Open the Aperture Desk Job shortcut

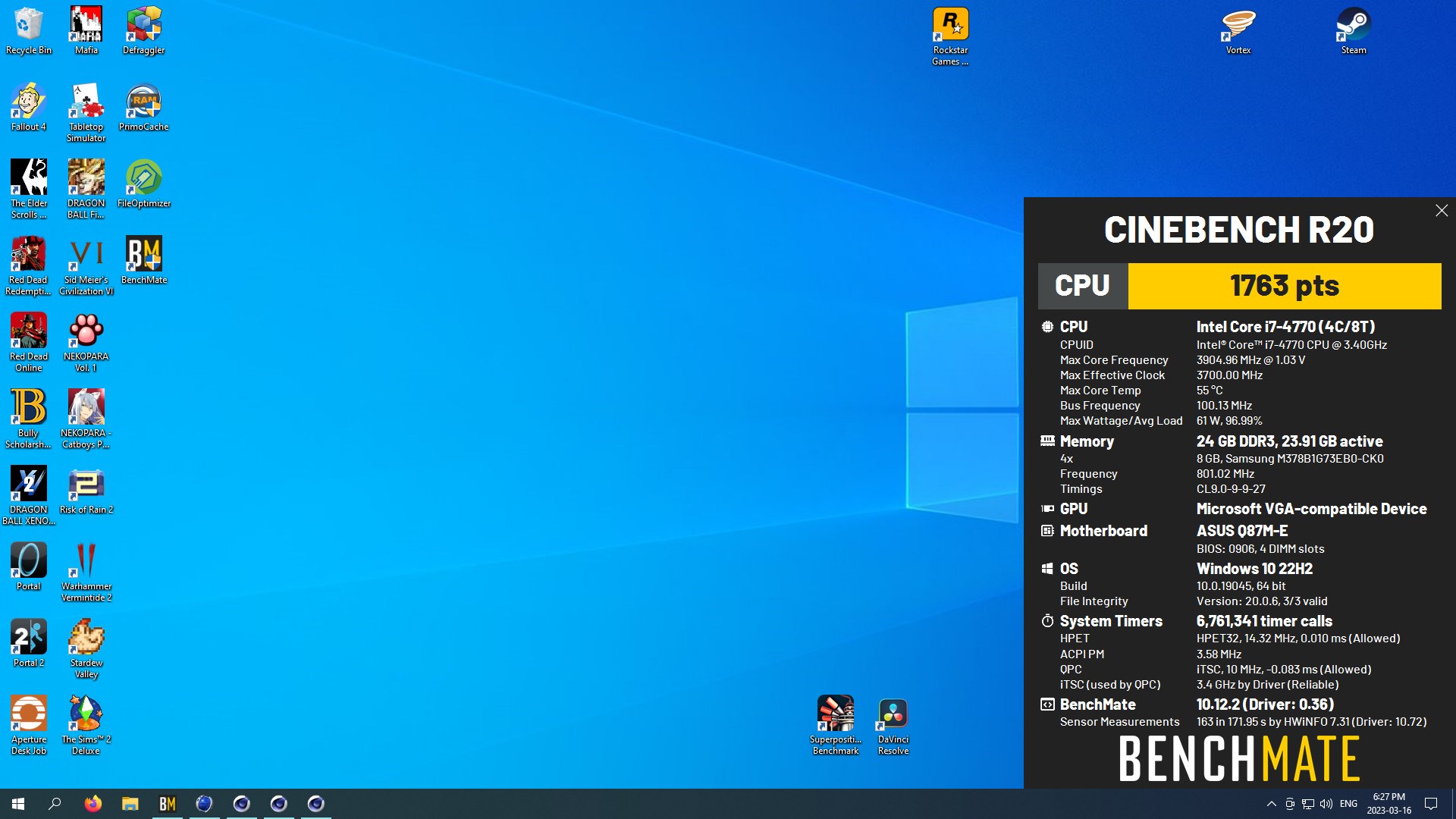[x=29, y=726]
